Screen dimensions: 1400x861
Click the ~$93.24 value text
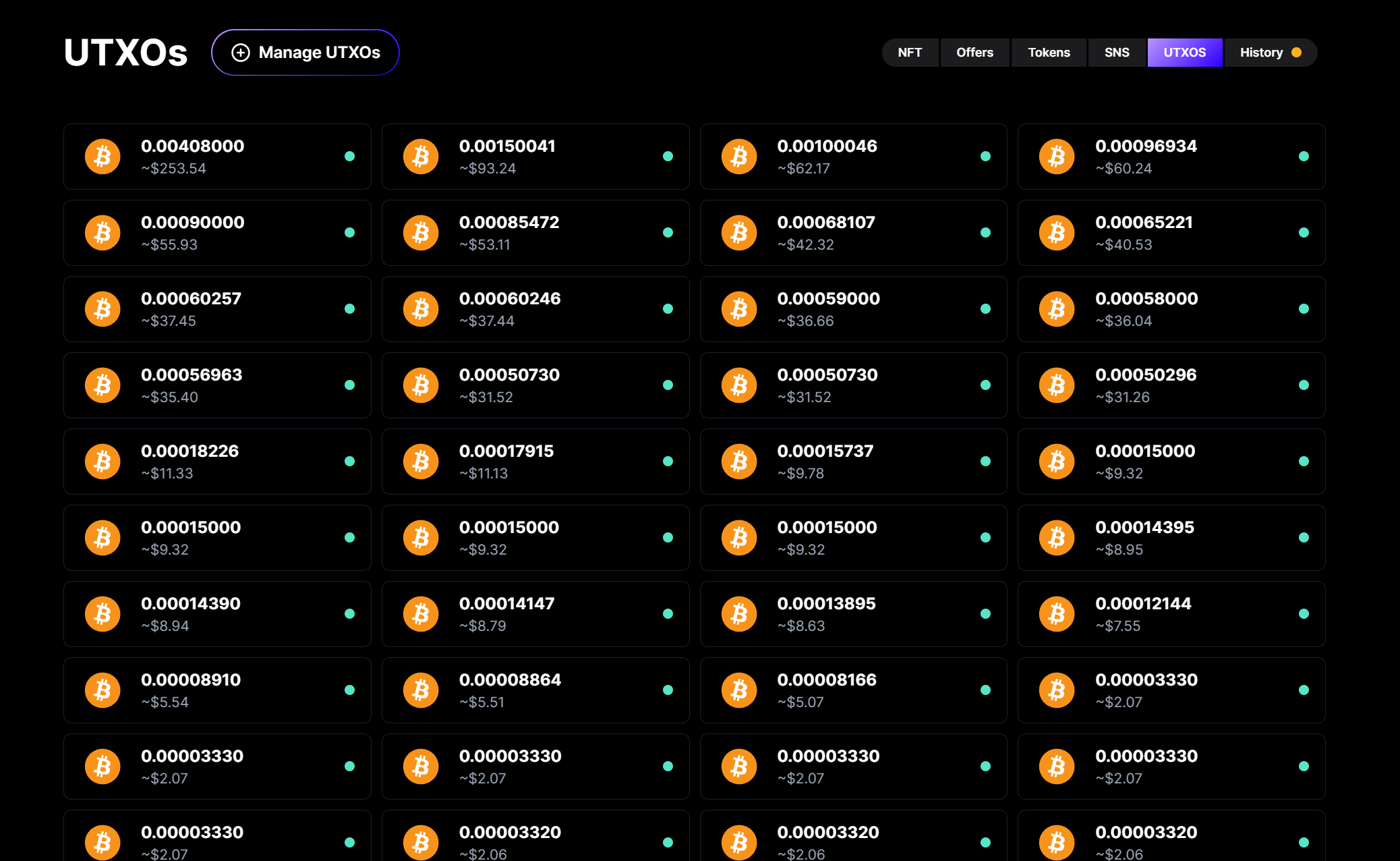[488, 169]
